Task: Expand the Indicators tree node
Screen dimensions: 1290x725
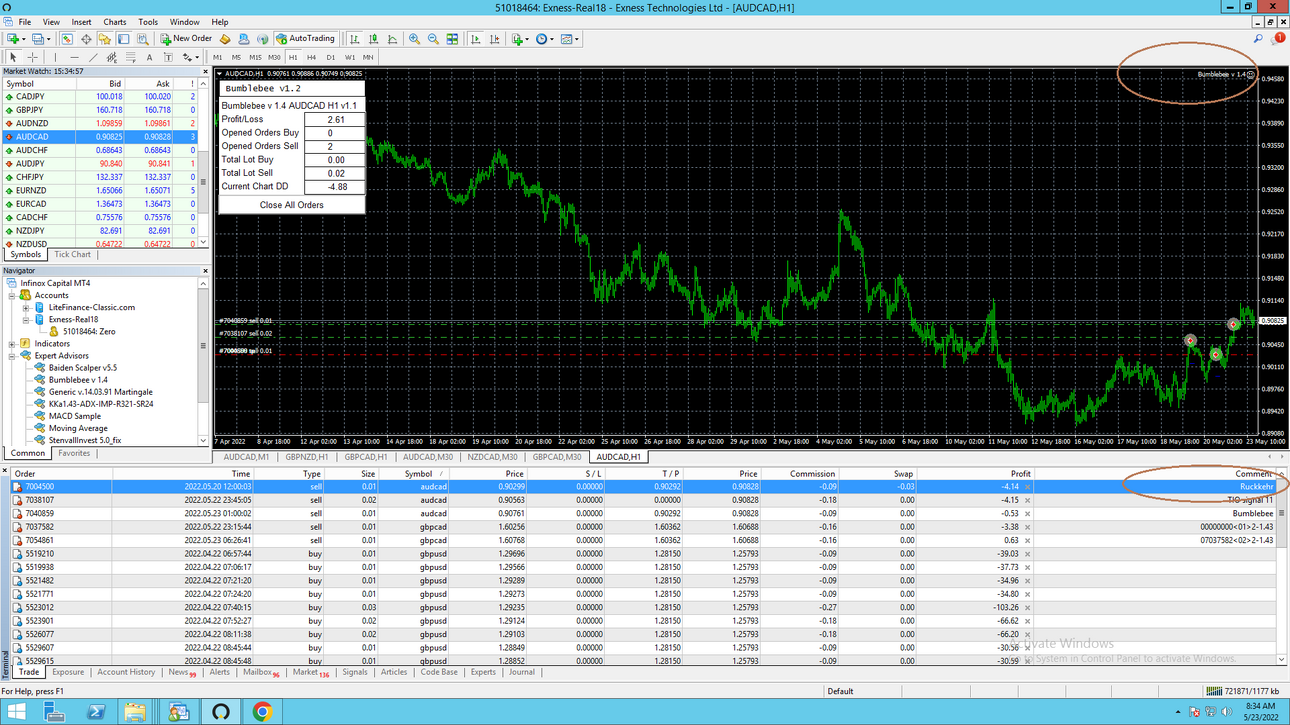Action: click(12, 344)
